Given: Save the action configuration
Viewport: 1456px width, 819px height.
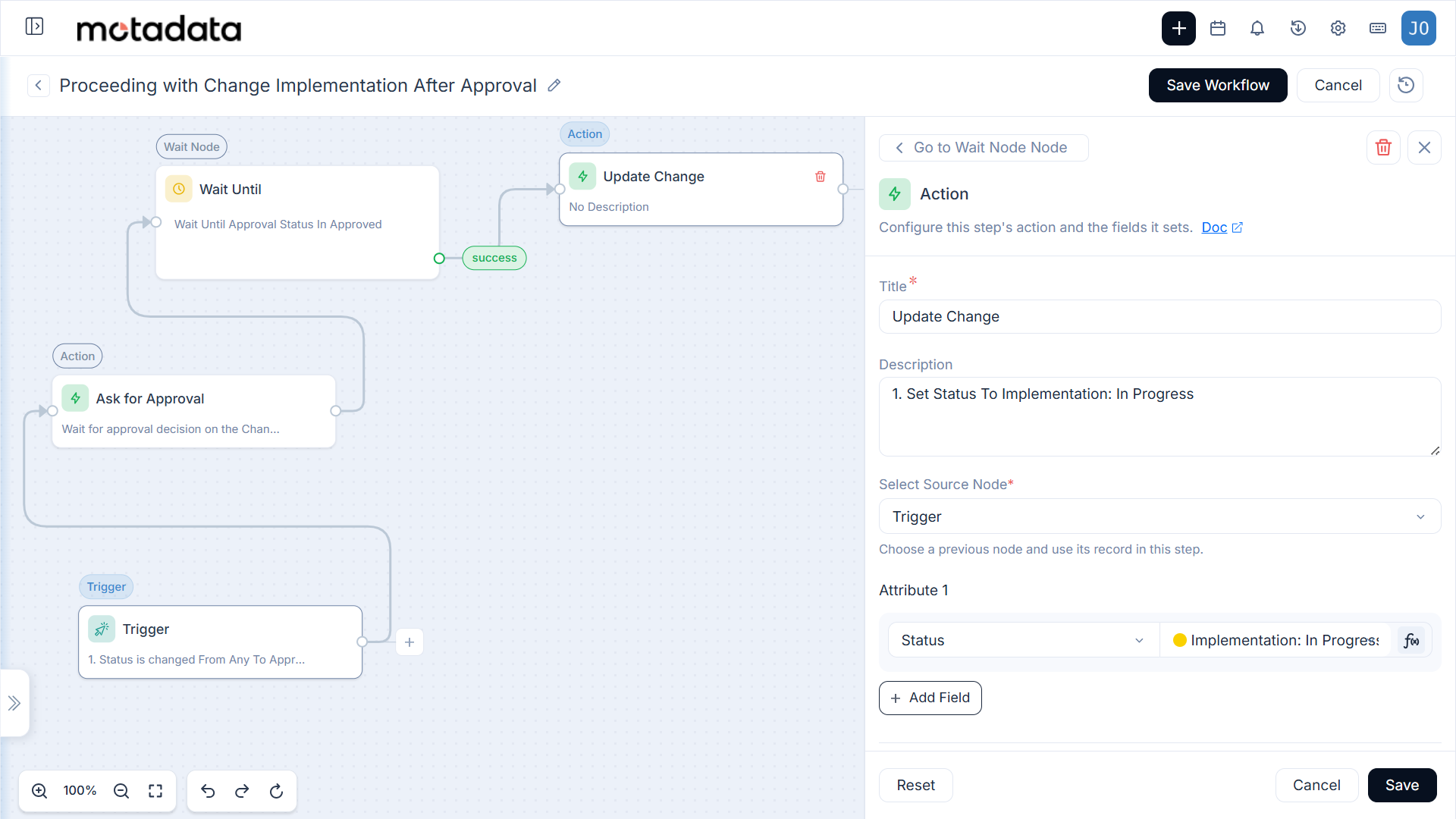Looking at the screenshot, I should coord(1402,785).
